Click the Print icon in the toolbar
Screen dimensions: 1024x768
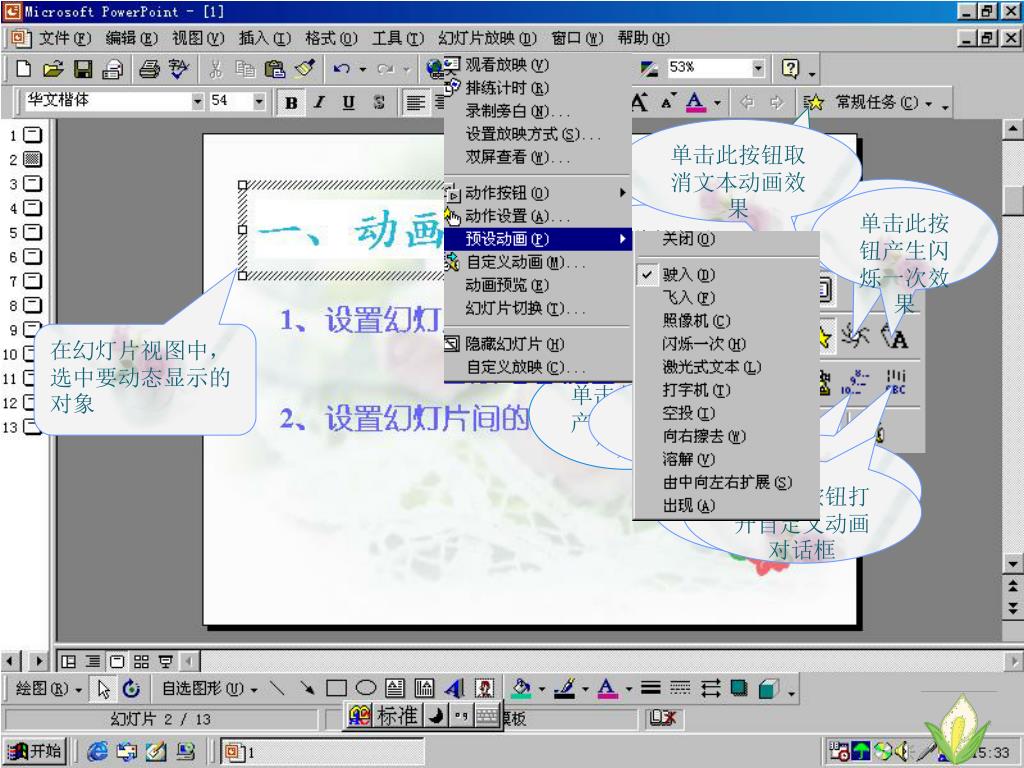click(149, 69)
